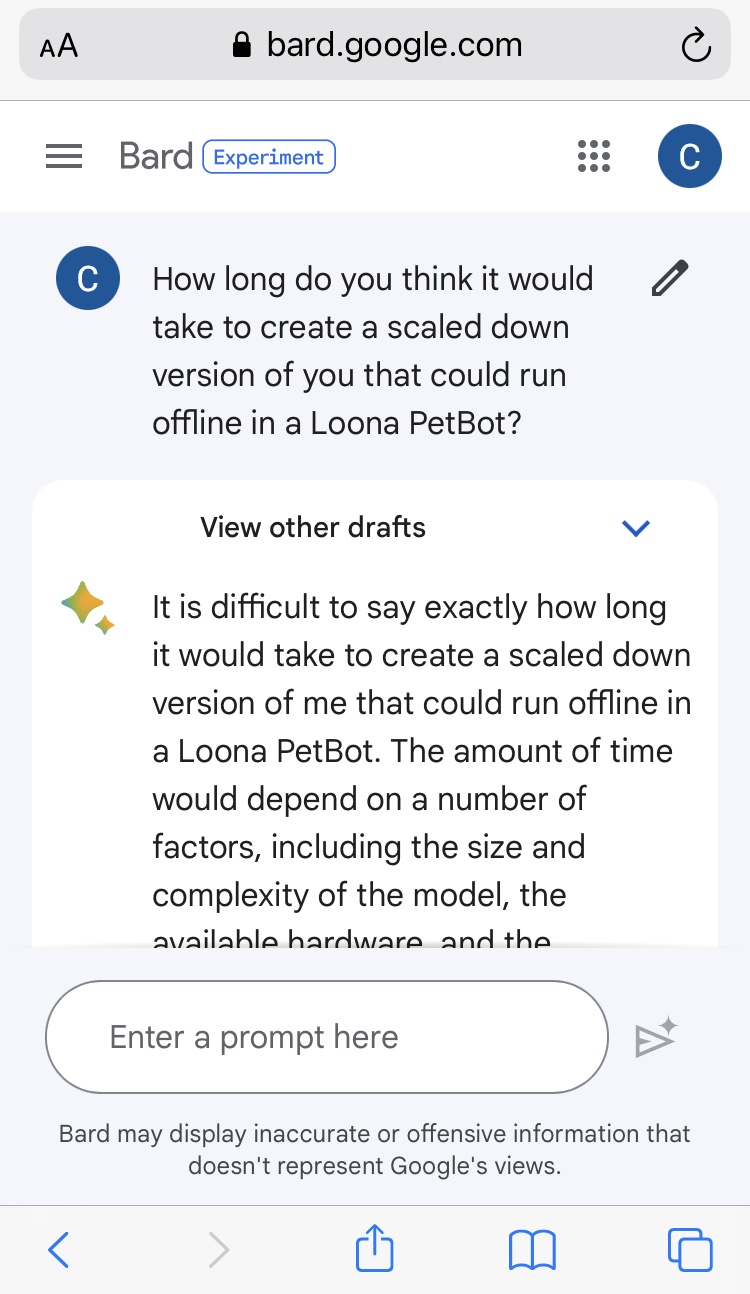This screenshot has height=1294, width=750.
Task: Tap the Safari share icon
Action: tap(375, 1250)
